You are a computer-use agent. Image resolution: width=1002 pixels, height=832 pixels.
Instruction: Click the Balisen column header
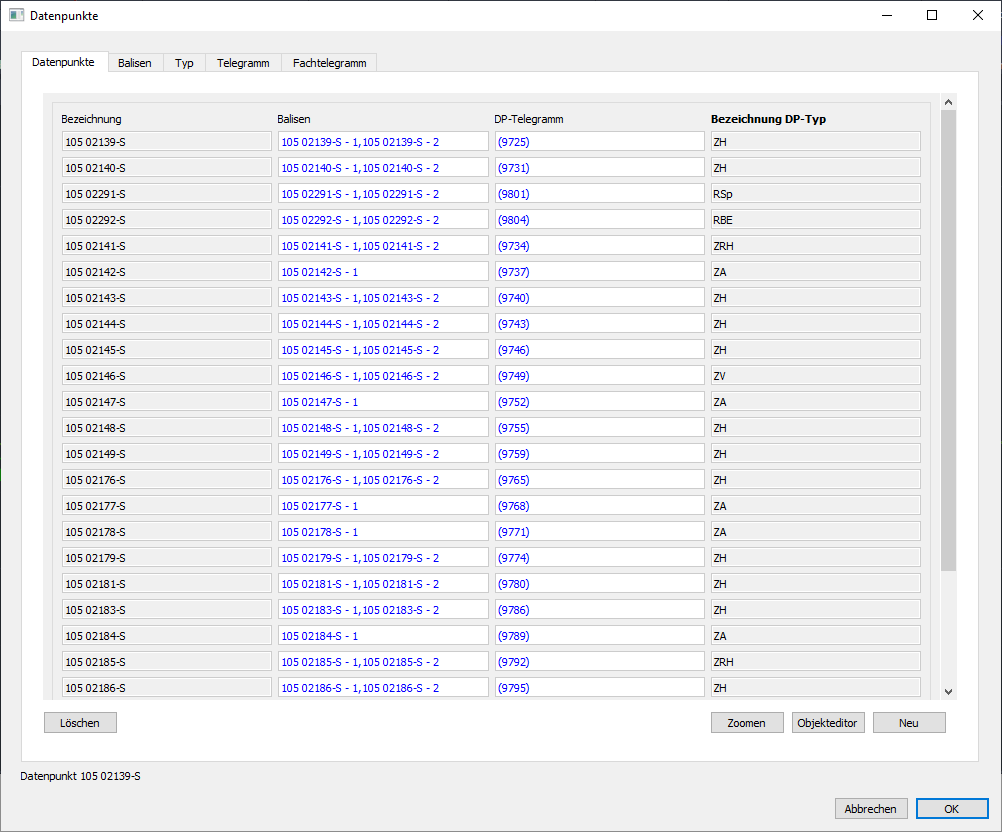pos(294,119)
